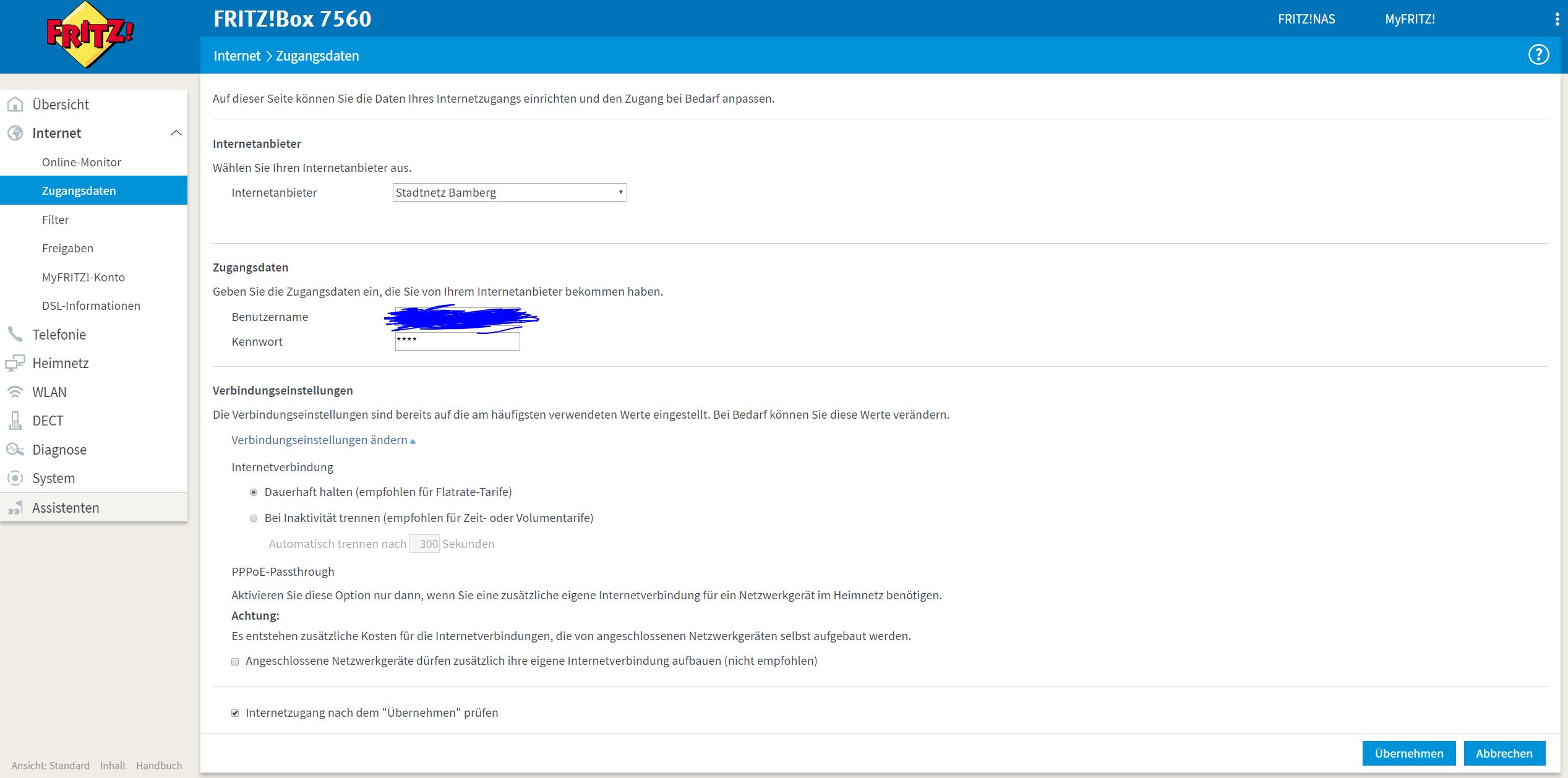This screenshot has height=778, width=1568.
Task: Open the FRITZ!NAS link
Action: click(1306, 19)
